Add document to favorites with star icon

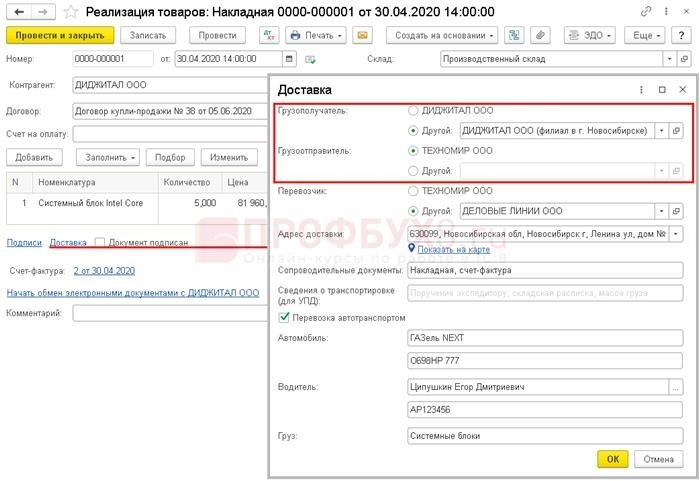pyautogui.click(x=71, y=12)
